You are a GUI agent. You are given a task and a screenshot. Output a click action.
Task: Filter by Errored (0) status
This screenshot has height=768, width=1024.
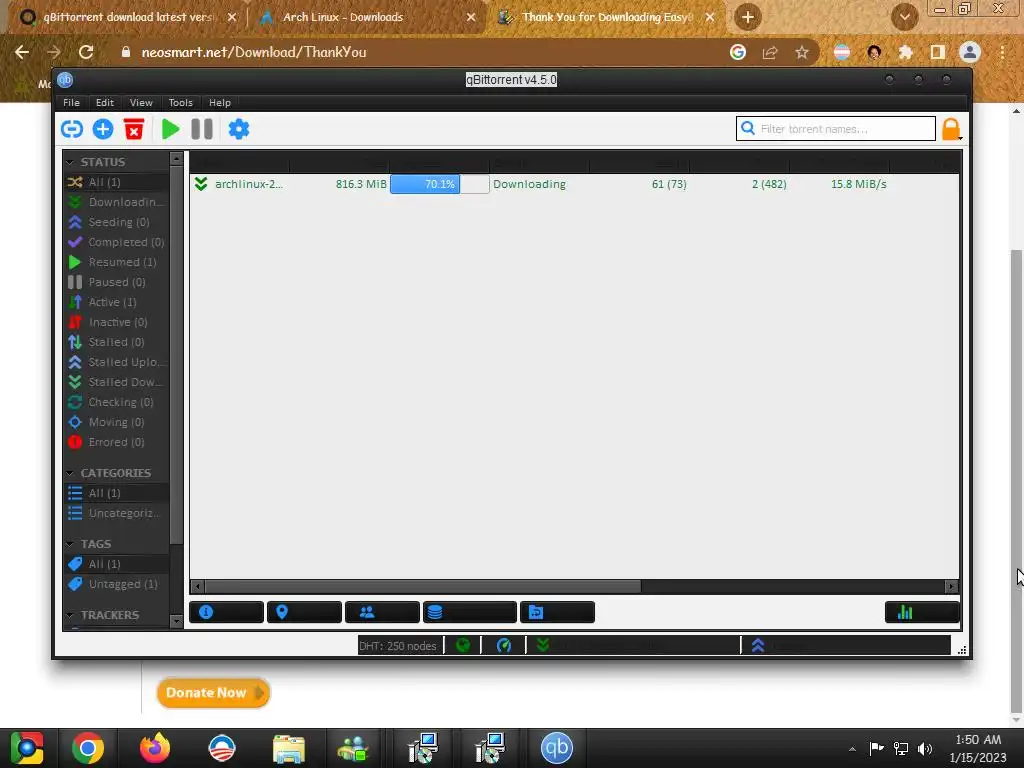coord(116,442)
